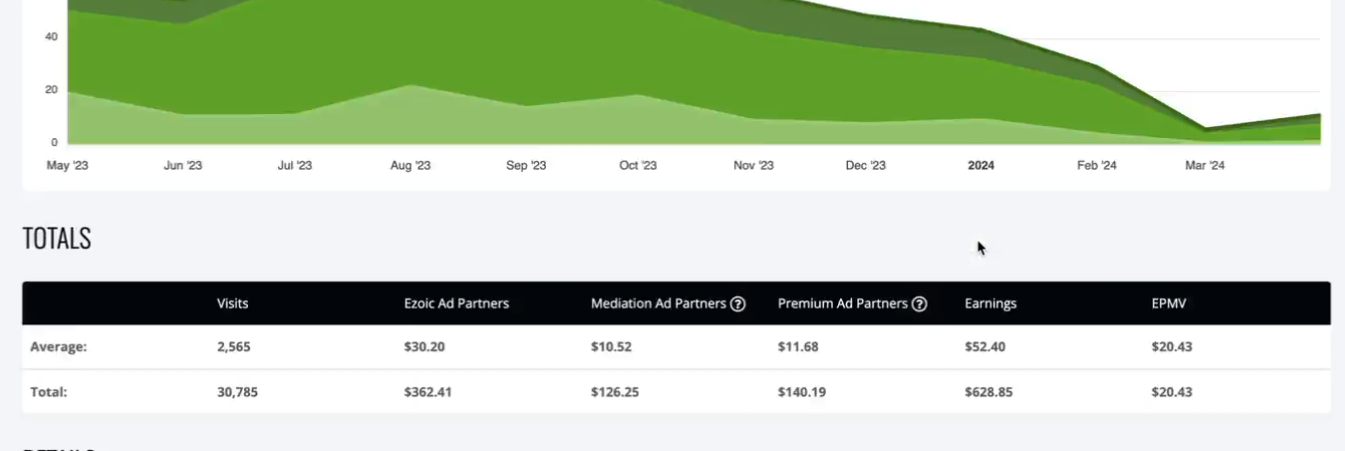This screenshot has width=1345, height=451.
Task: Sort by the Visits column header
Action: tap(233, 304)
